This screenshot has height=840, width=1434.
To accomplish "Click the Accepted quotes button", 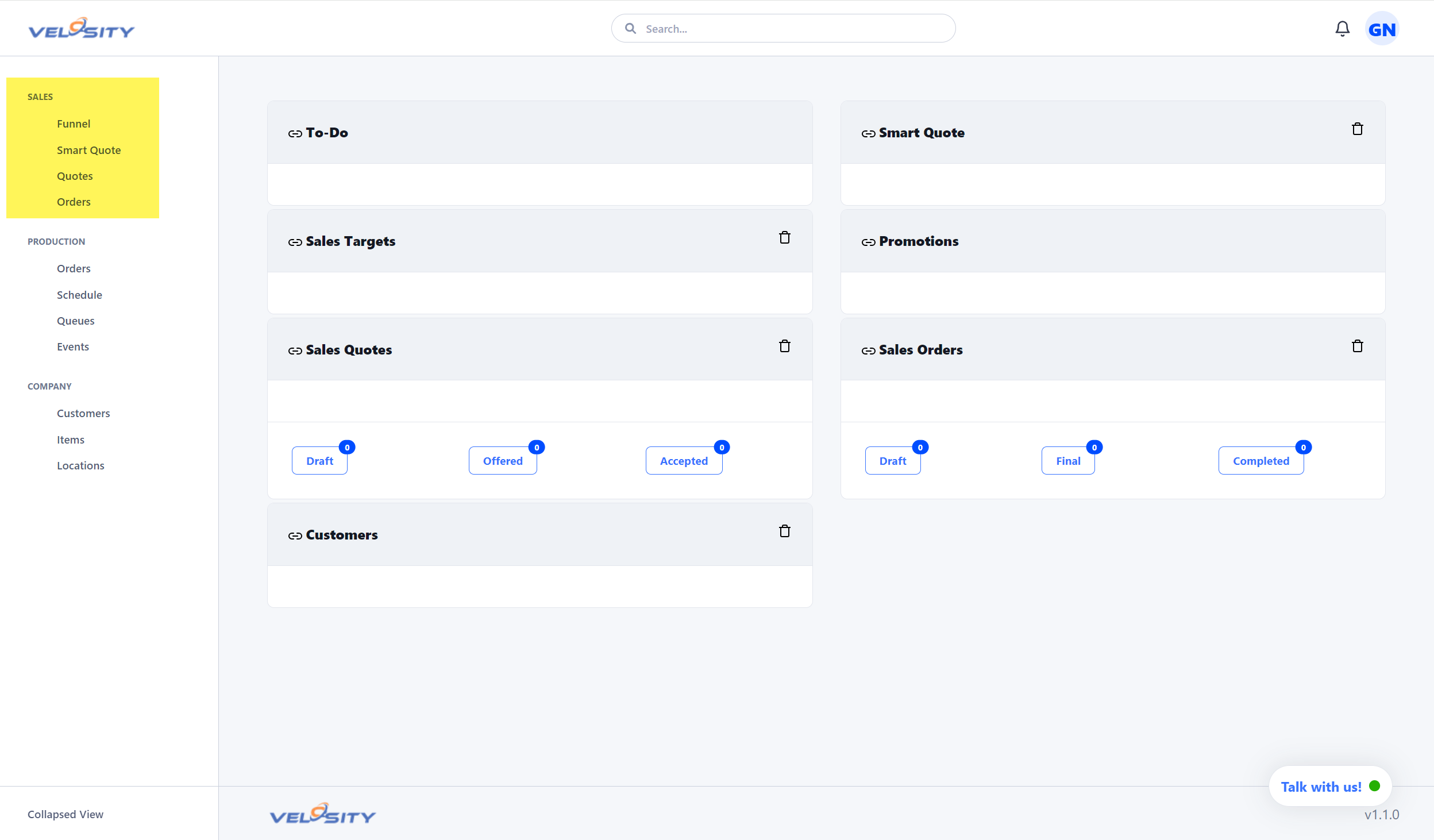I will [x=684, y=461].
